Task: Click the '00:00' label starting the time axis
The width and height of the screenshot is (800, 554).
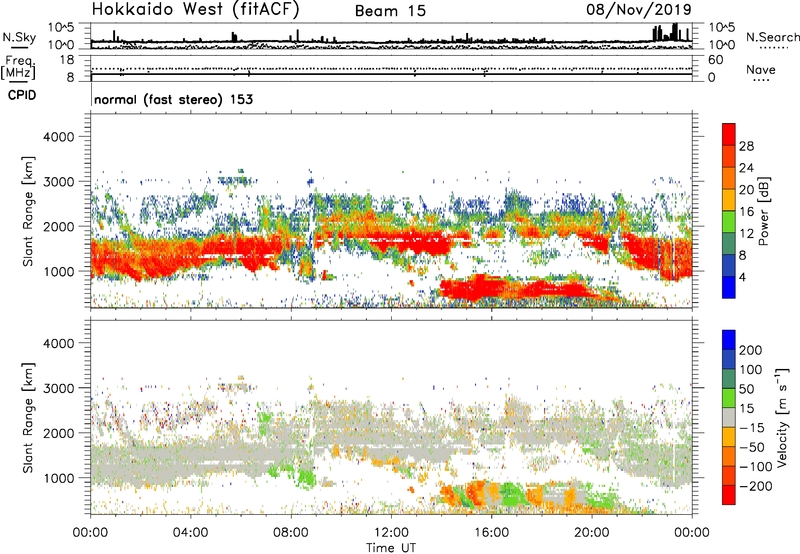Action: 90,533
